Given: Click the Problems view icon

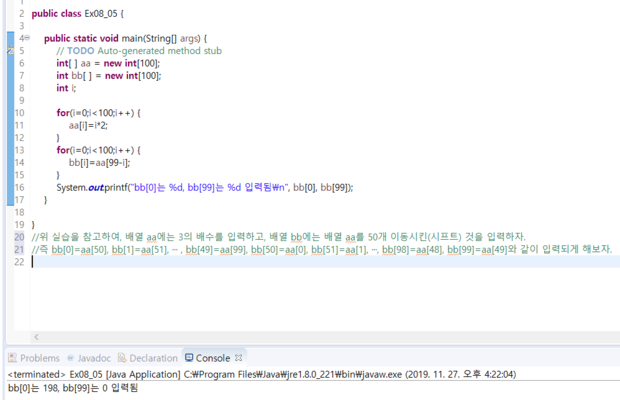Looking at the screenshot, I should click(x=12, y=358).
